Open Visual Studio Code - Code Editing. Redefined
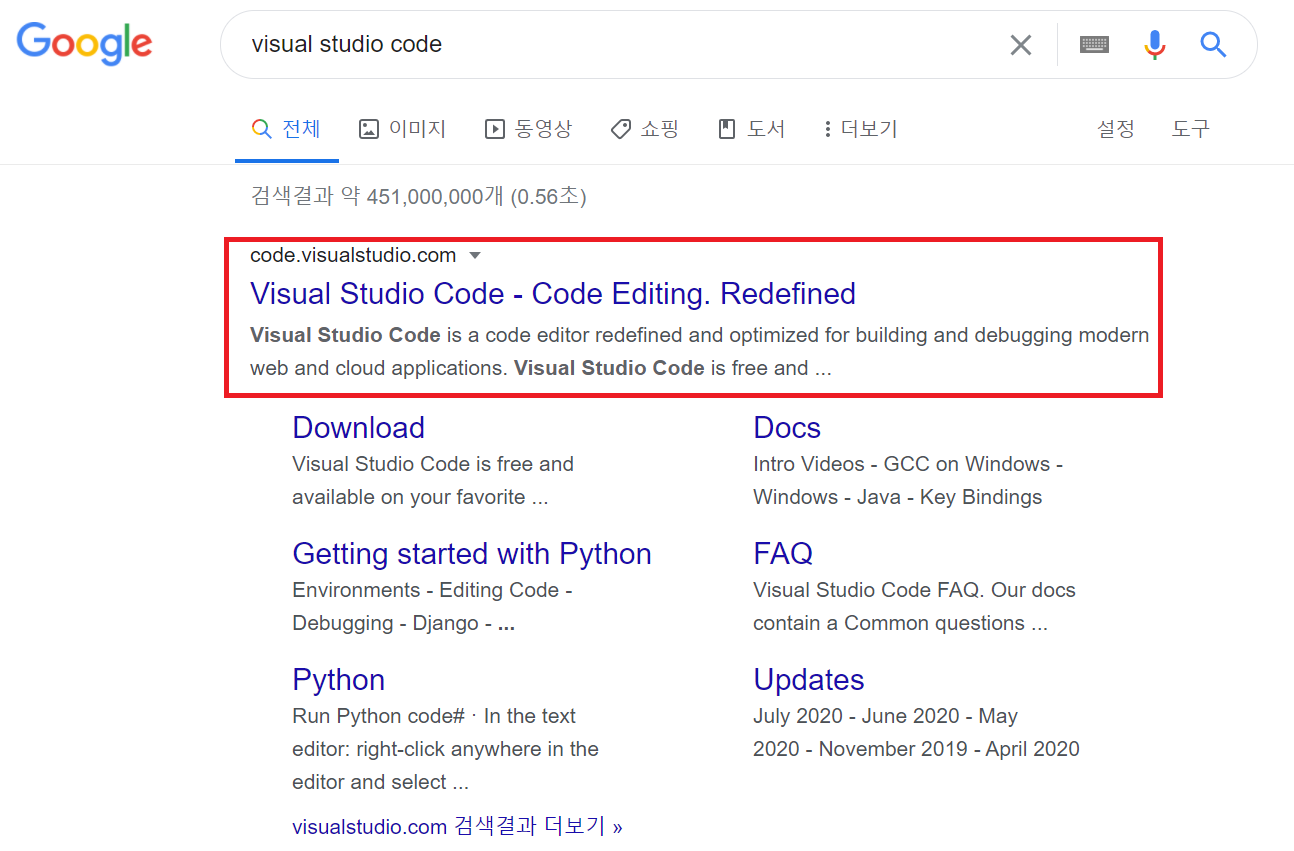Viewport: 1294px width, 851px height. tap(553, 294)
